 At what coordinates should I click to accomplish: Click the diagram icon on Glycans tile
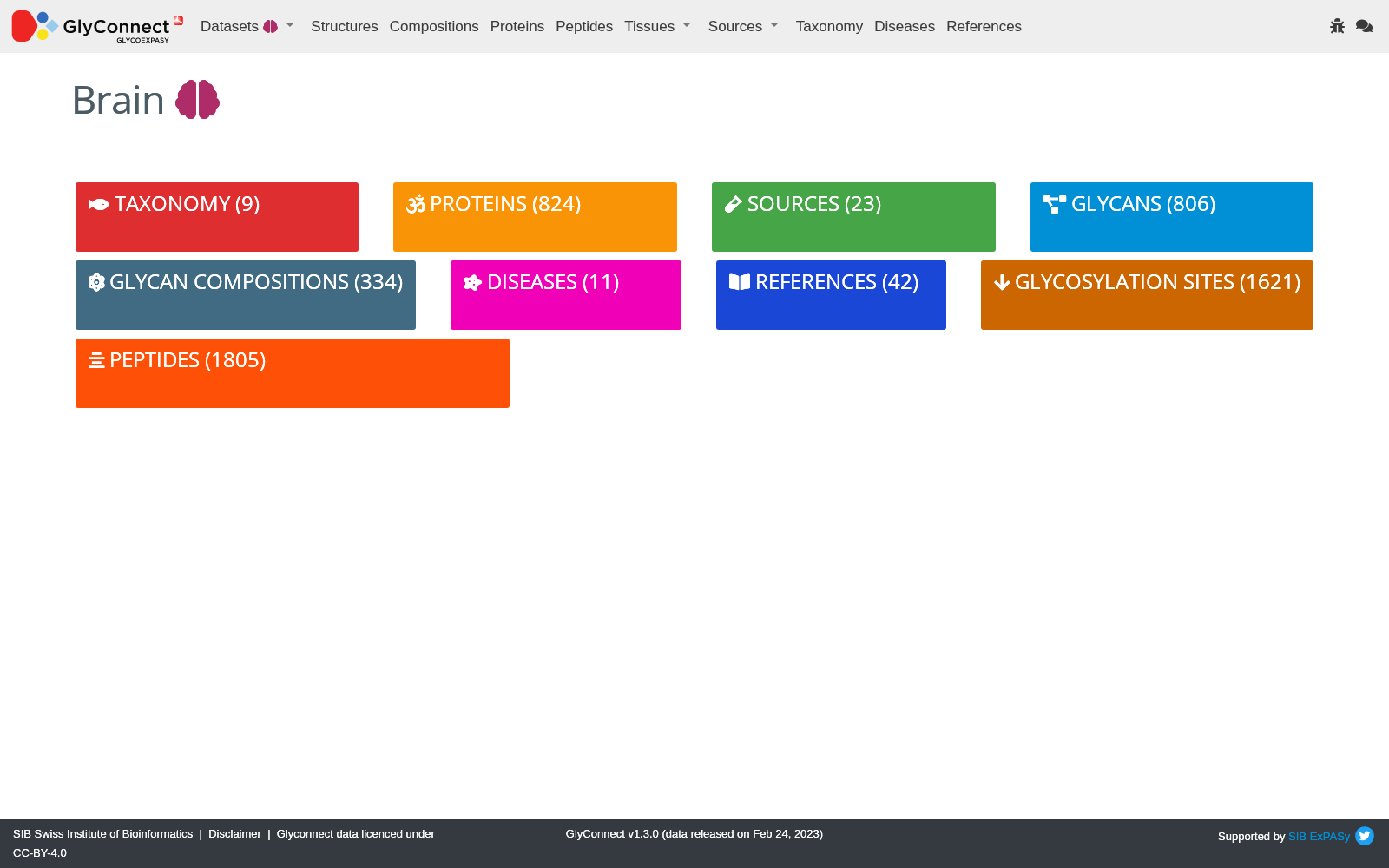coord(1055,204)
